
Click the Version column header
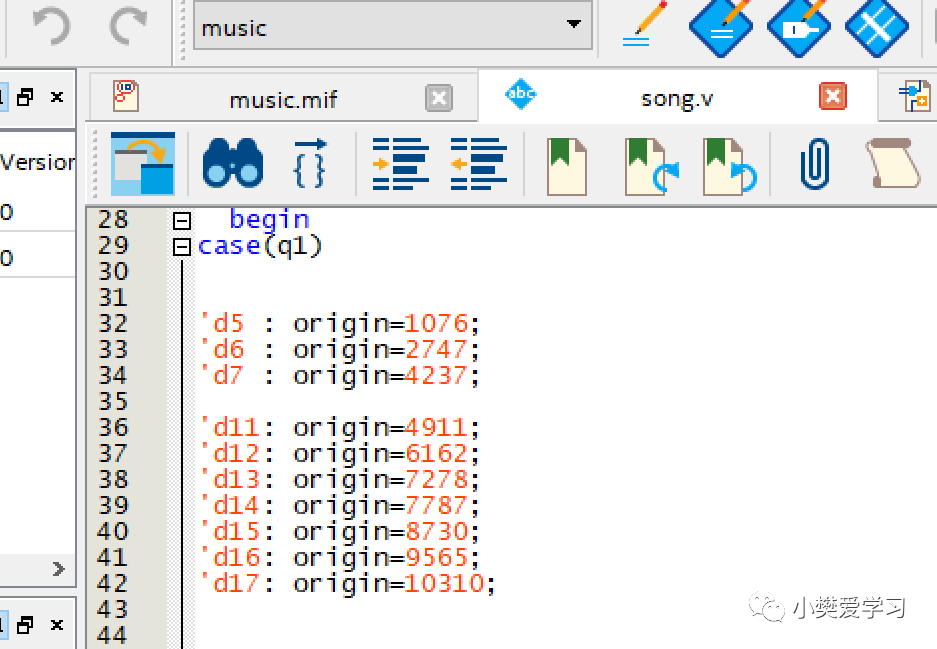pyautogui.click(x=38, y=162)
